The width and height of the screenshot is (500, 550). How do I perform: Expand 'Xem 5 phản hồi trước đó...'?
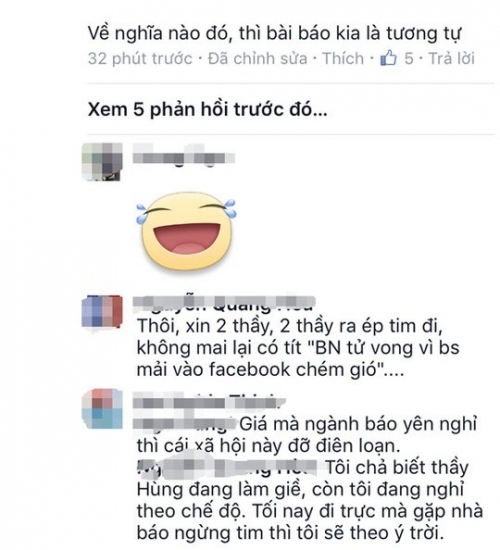point(207,110)
